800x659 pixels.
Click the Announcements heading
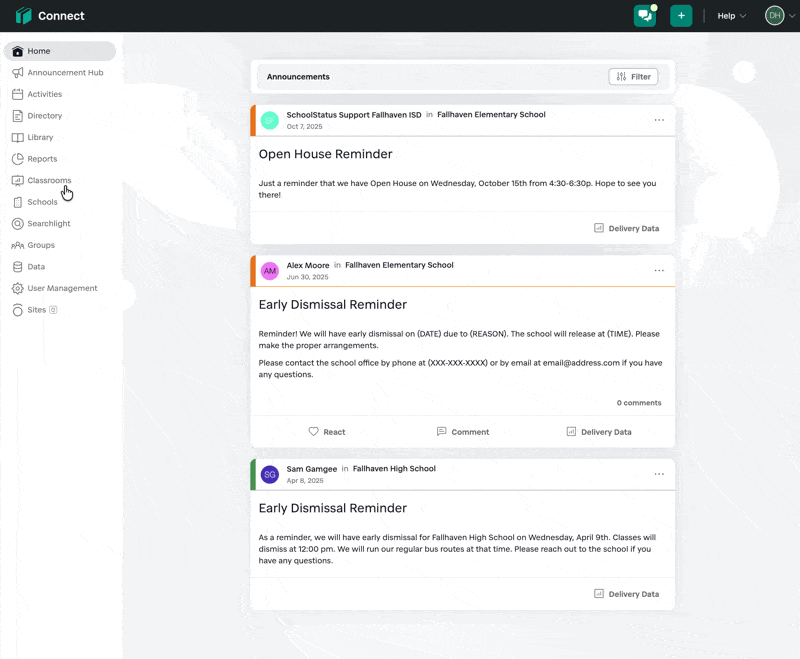click(x=298, y=77)
